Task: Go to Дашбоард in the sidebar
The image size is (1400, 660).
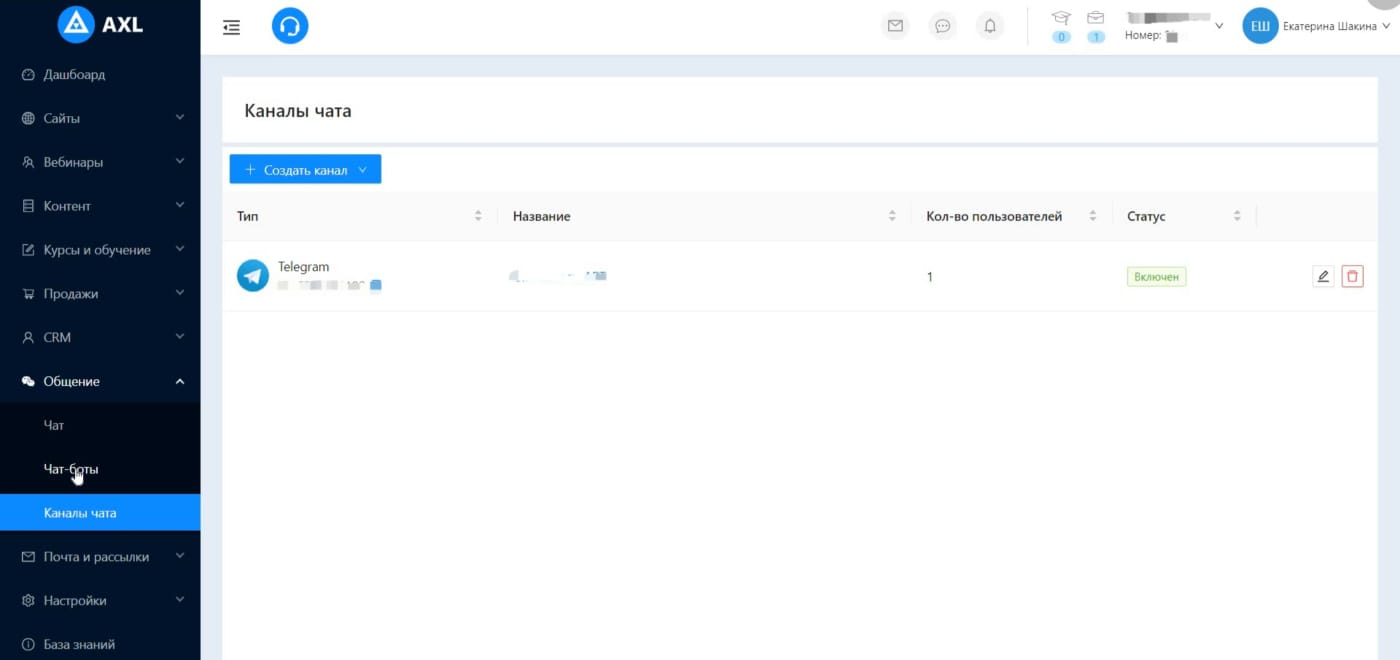Action: 74,75
